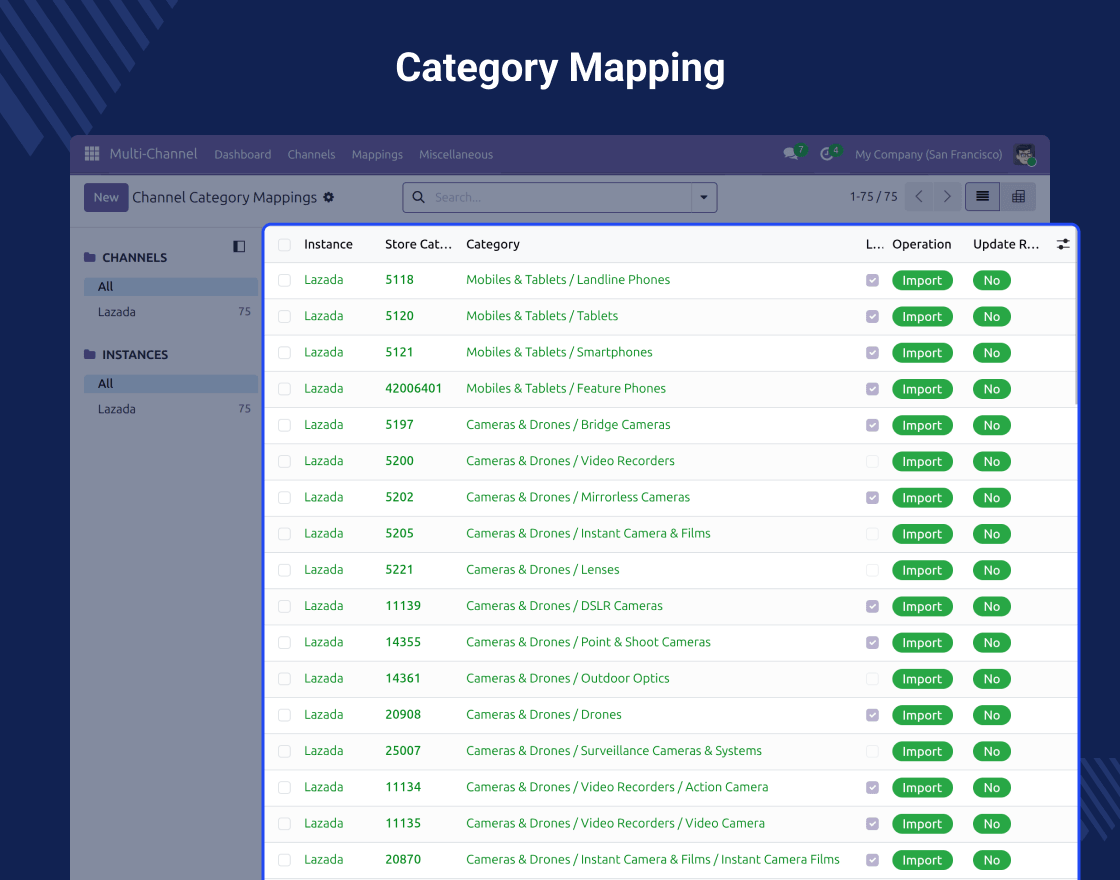Click Import badge for DSLR Cameras row
1120x880 pixels.
pos(922,606)
